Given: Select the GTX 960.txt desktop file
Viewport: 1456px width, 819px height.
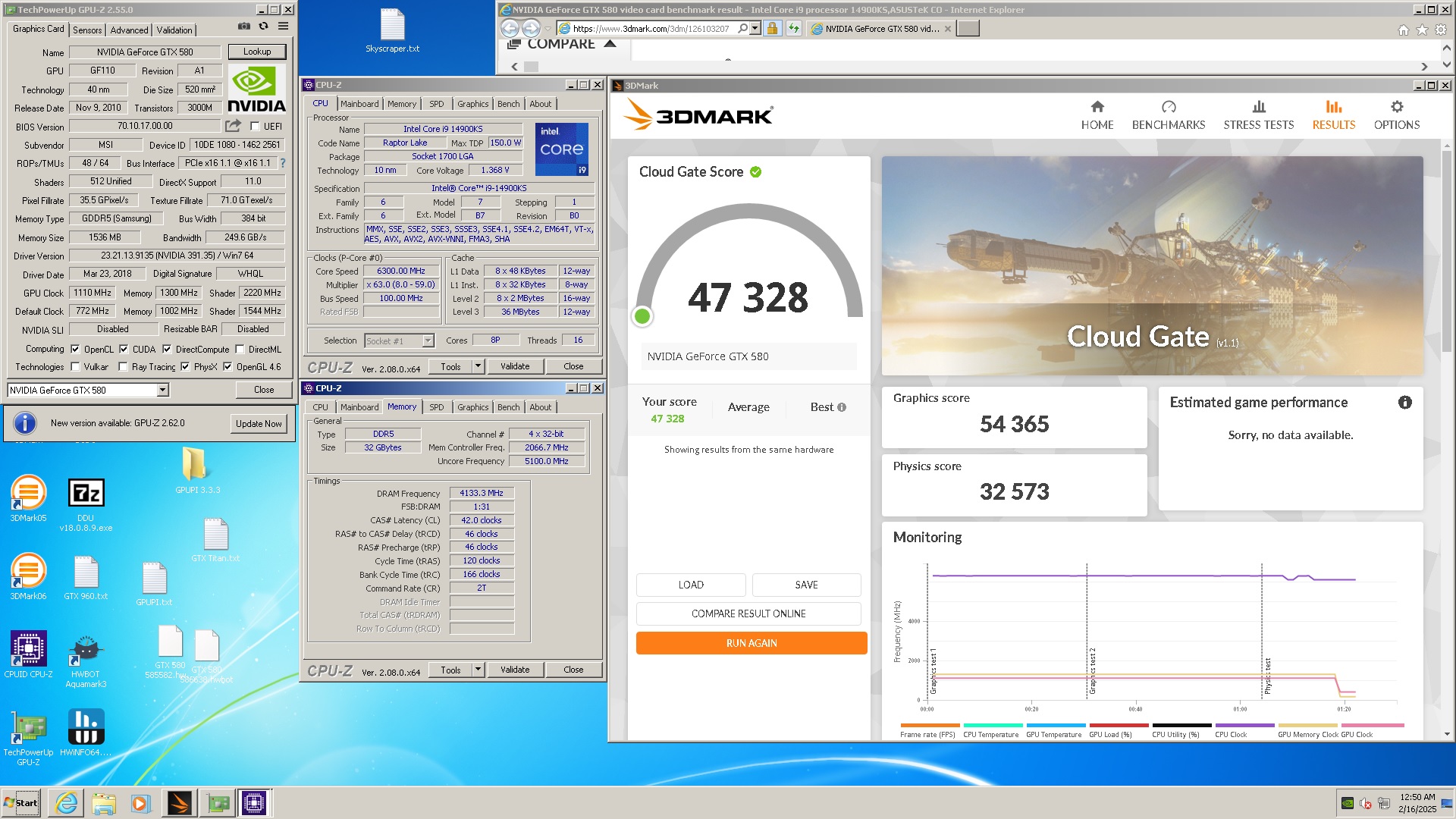Looking at the screenshot, I should 86,578.
